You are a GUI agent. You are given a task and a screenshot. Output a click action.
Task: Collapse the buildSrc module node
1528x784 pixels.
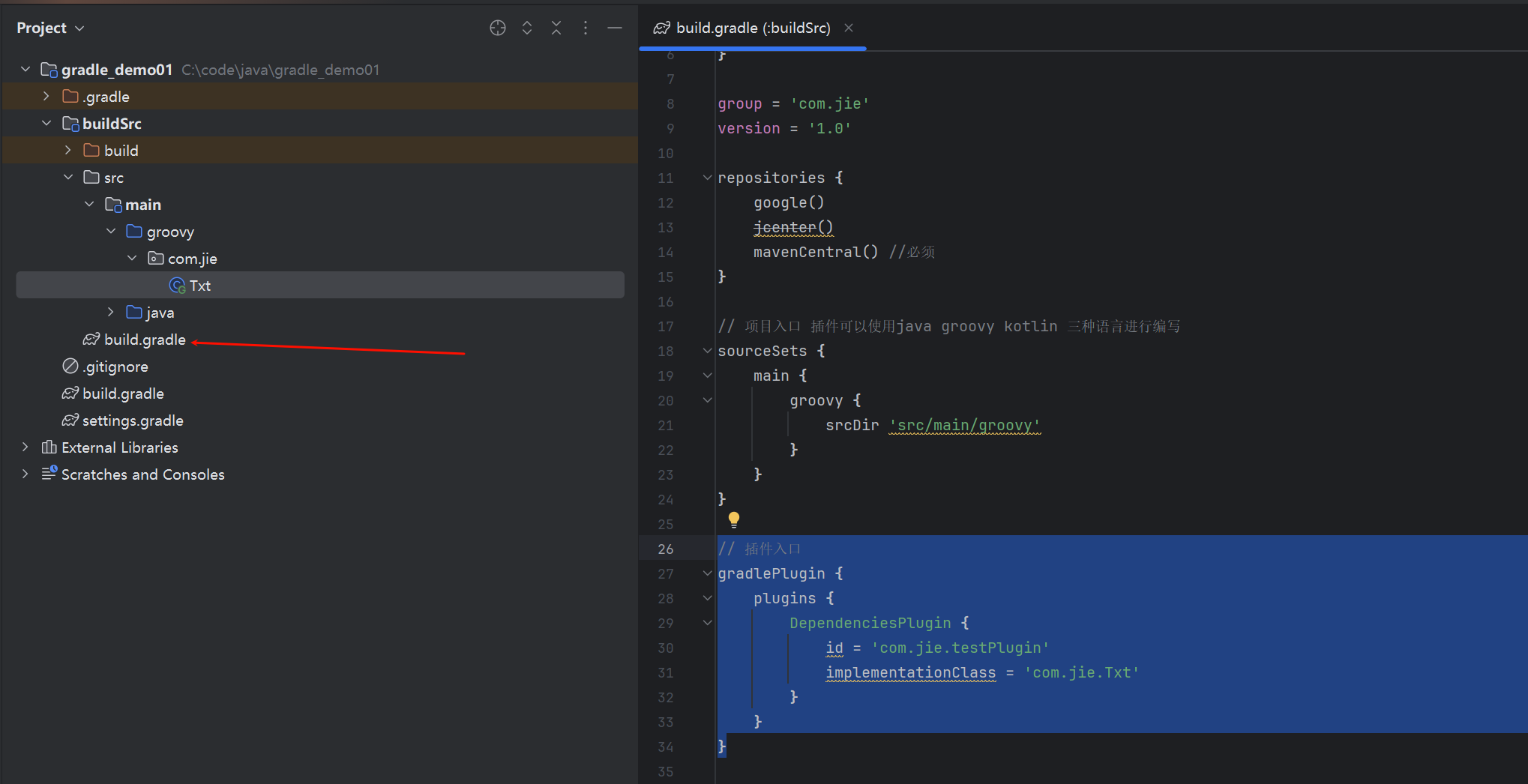click(46, 124)
